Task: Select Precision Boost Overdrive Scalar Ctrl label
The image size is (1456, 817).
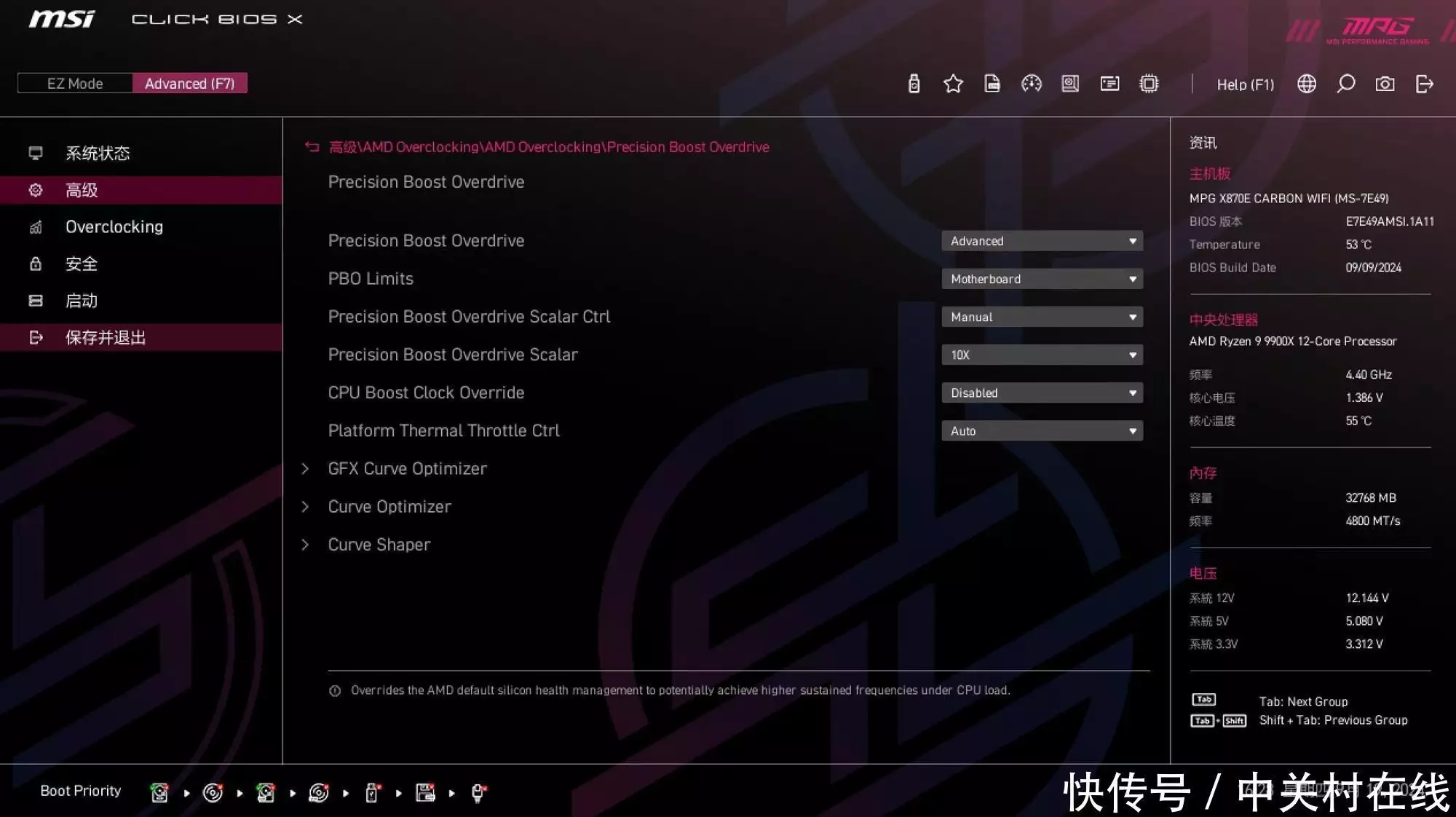Action: click(469, 317)
